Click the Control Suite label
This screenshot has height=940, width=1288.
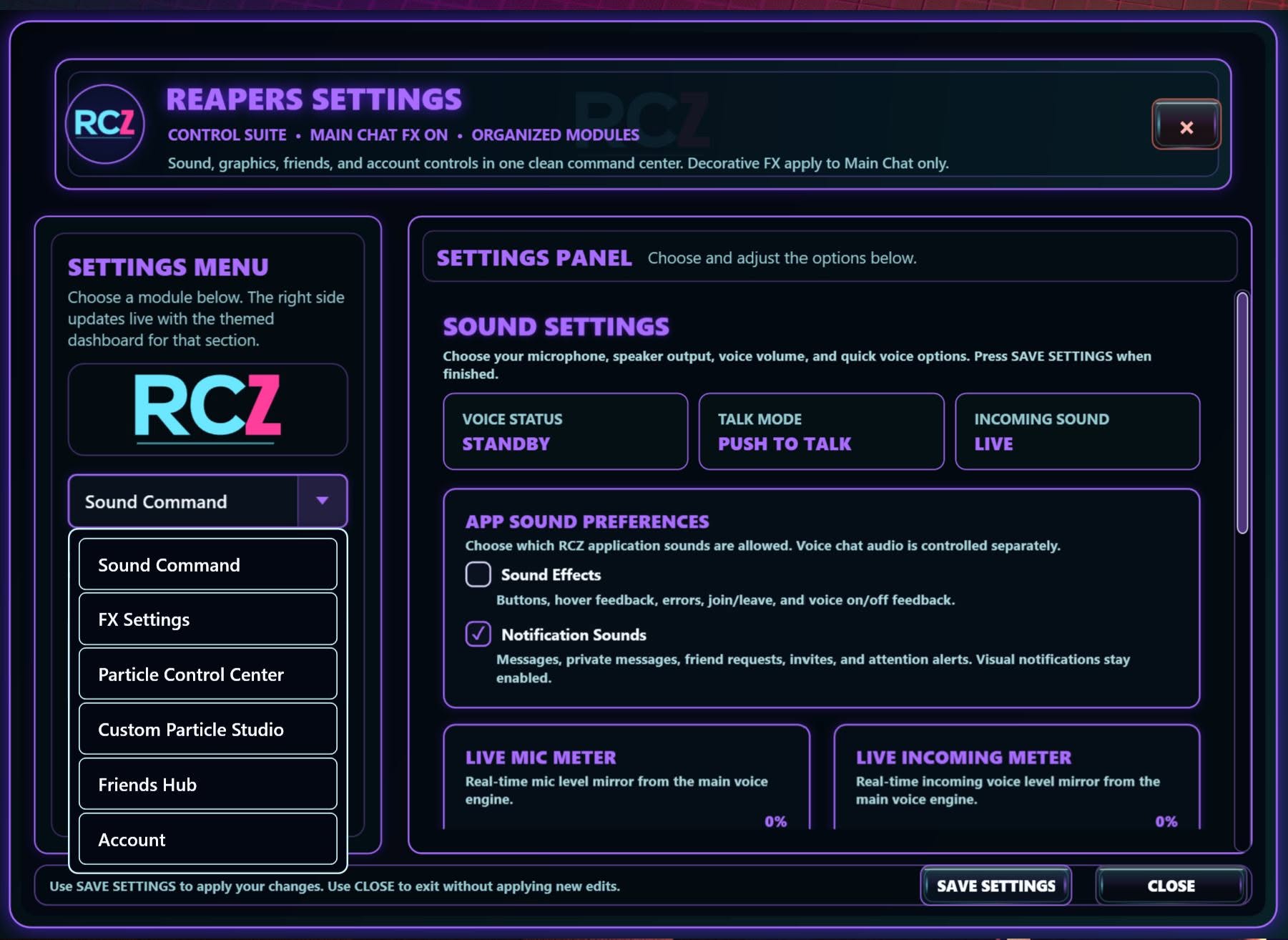pyautogui.click(x=227, y=134)
